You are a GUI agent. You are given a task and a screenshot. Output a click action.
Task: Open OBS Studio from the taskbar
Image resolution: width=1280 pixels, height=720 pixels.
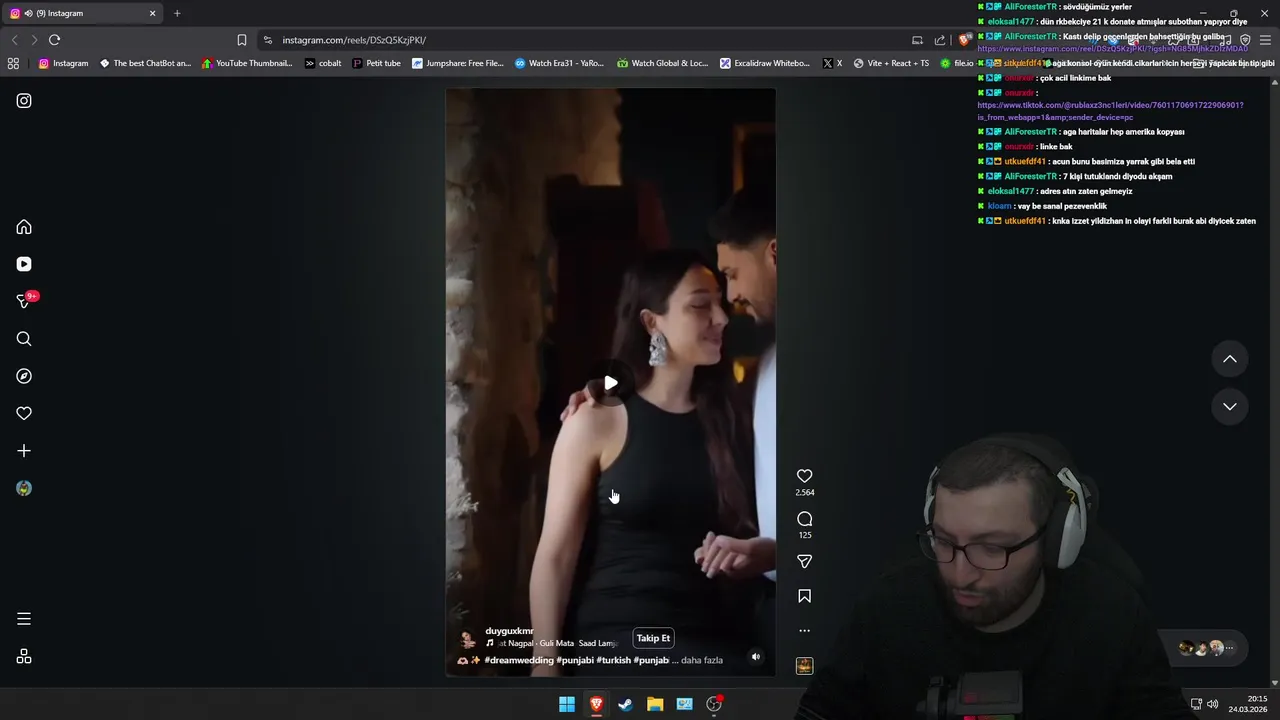(714, 704)
